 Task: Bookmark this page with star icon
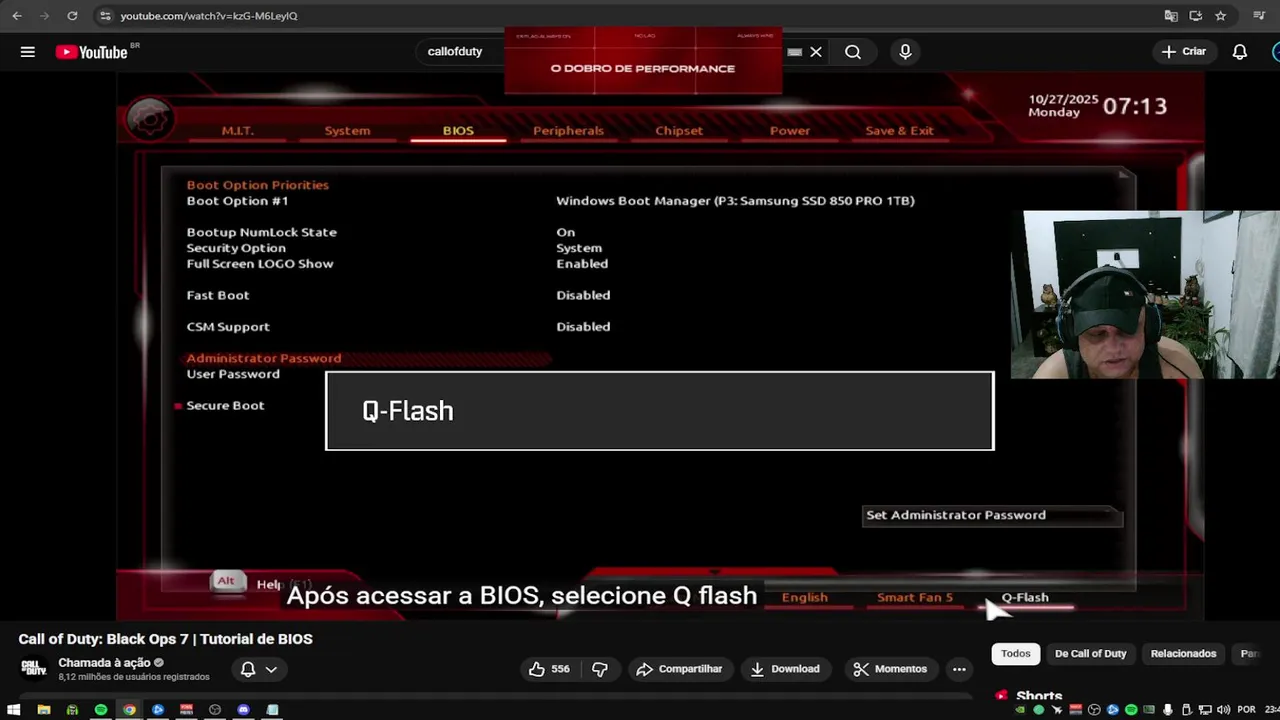click(x=1220, y=16)
